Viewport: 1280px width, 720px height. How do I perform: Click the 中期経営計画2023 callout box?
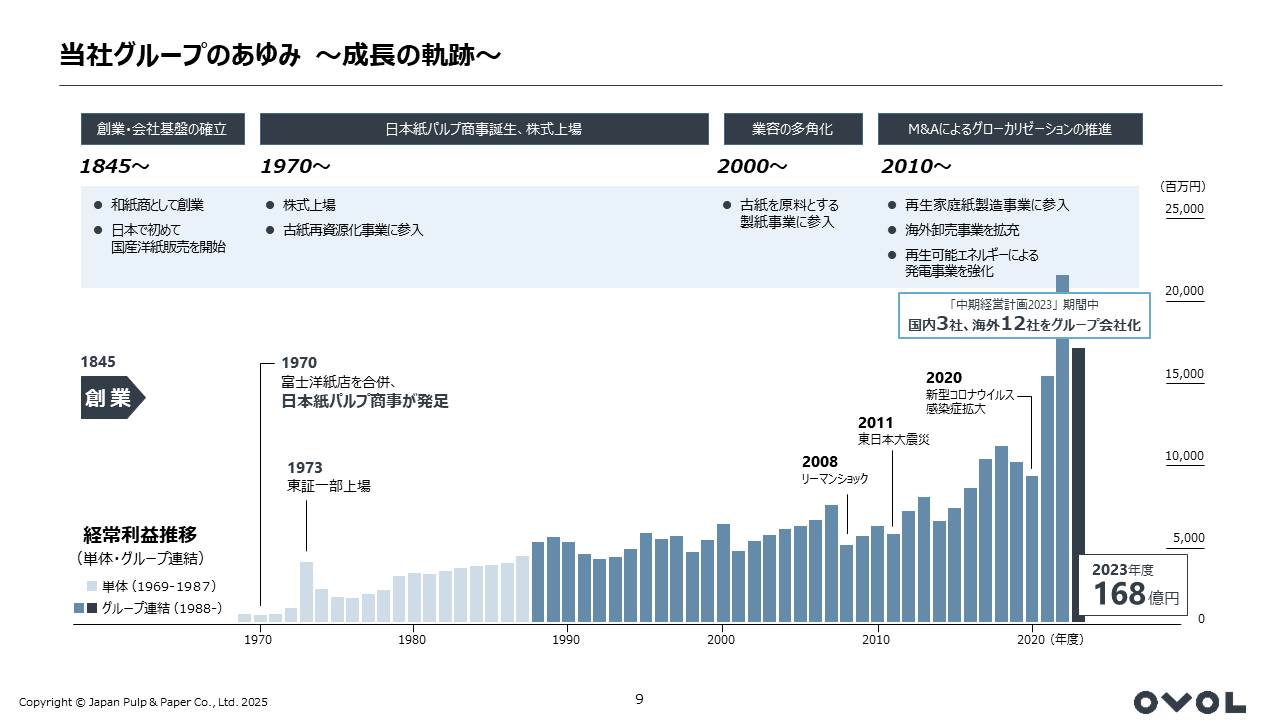tap(1024, 315)
